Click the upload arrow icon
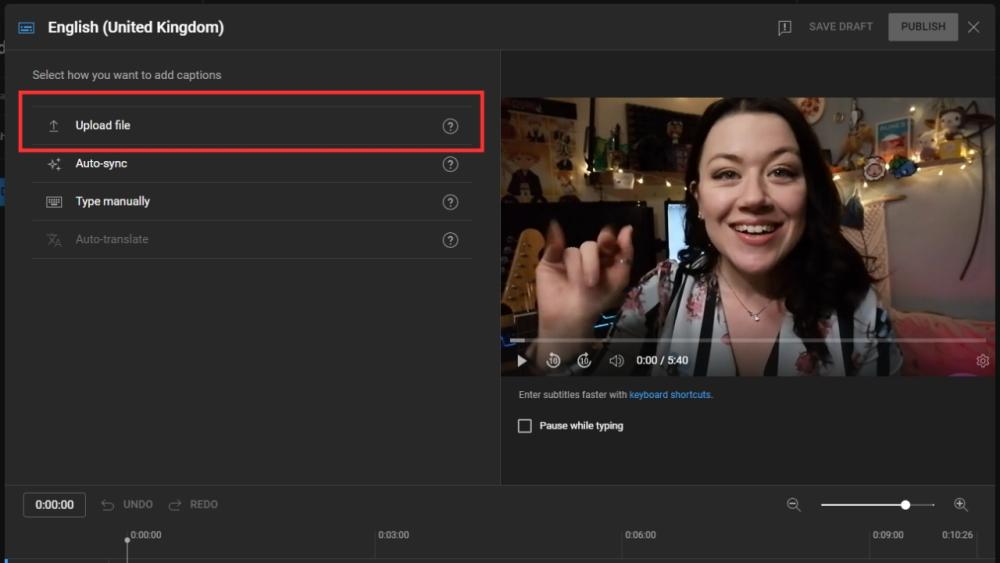Screen dimensions: 1000x563 tap(54, 126)
